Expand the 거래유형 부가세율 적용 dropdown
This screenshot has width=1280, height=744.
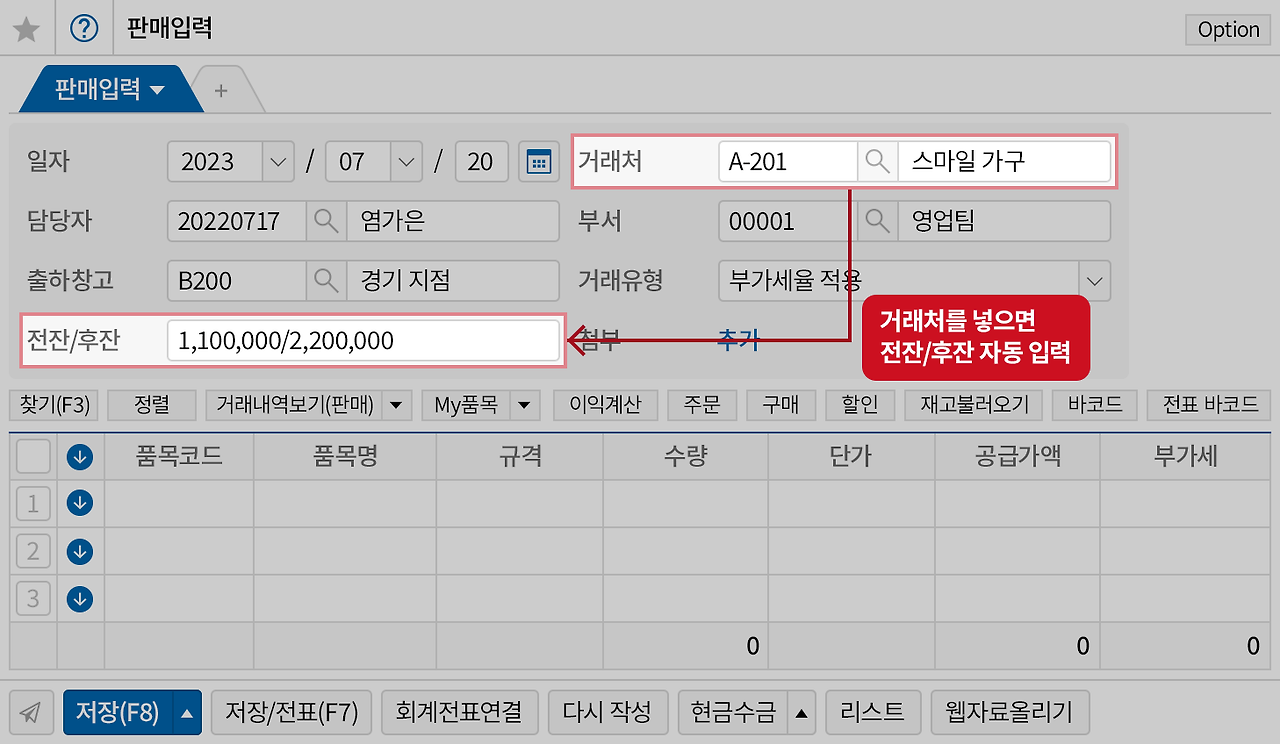click(1094, 281)
